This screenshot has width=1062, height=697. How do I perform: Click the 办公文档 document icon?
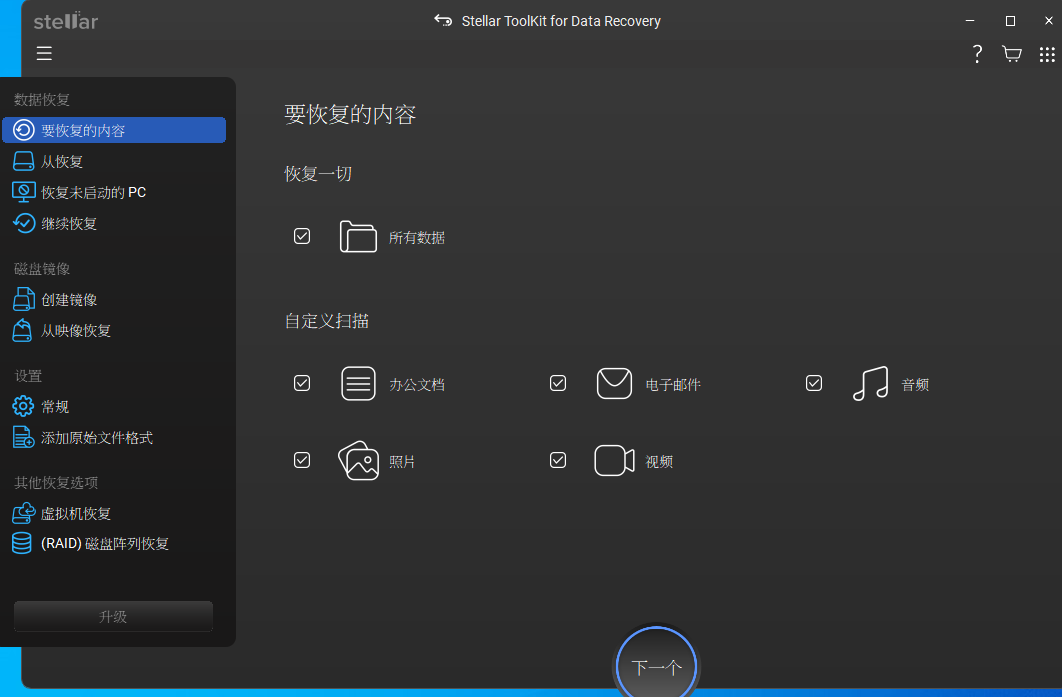pos(358,383)
